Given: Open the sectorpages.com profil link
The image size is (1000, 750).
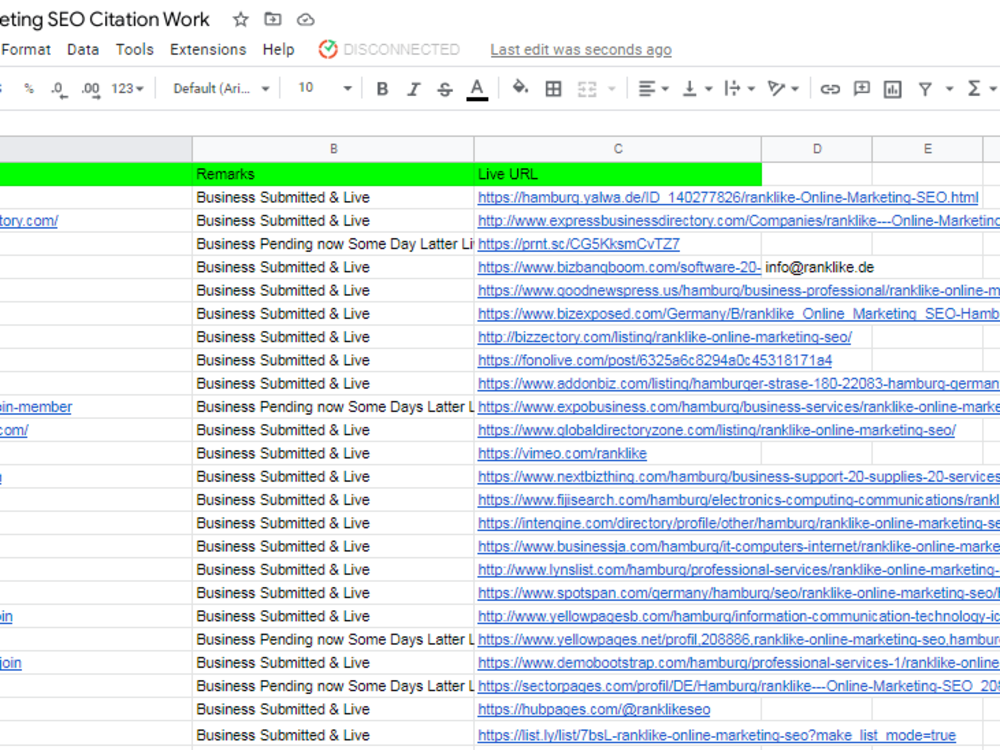Looking at the screenshot, I should [x=738, y=686].
